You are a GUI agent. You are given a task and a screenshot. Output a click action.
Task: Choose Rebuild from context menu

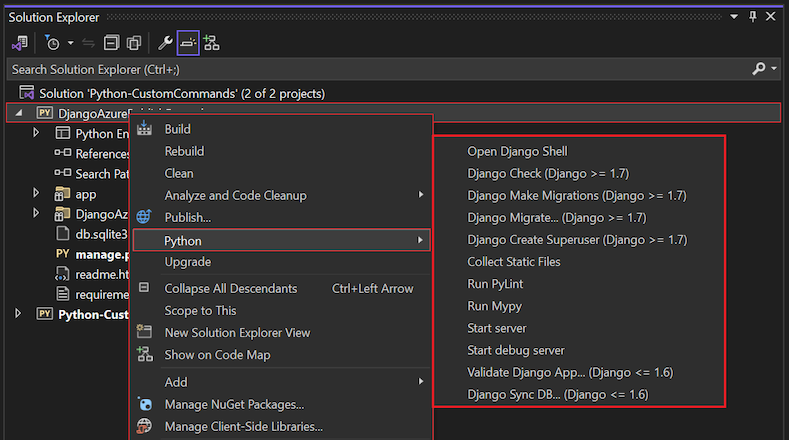tap(184, 152)
